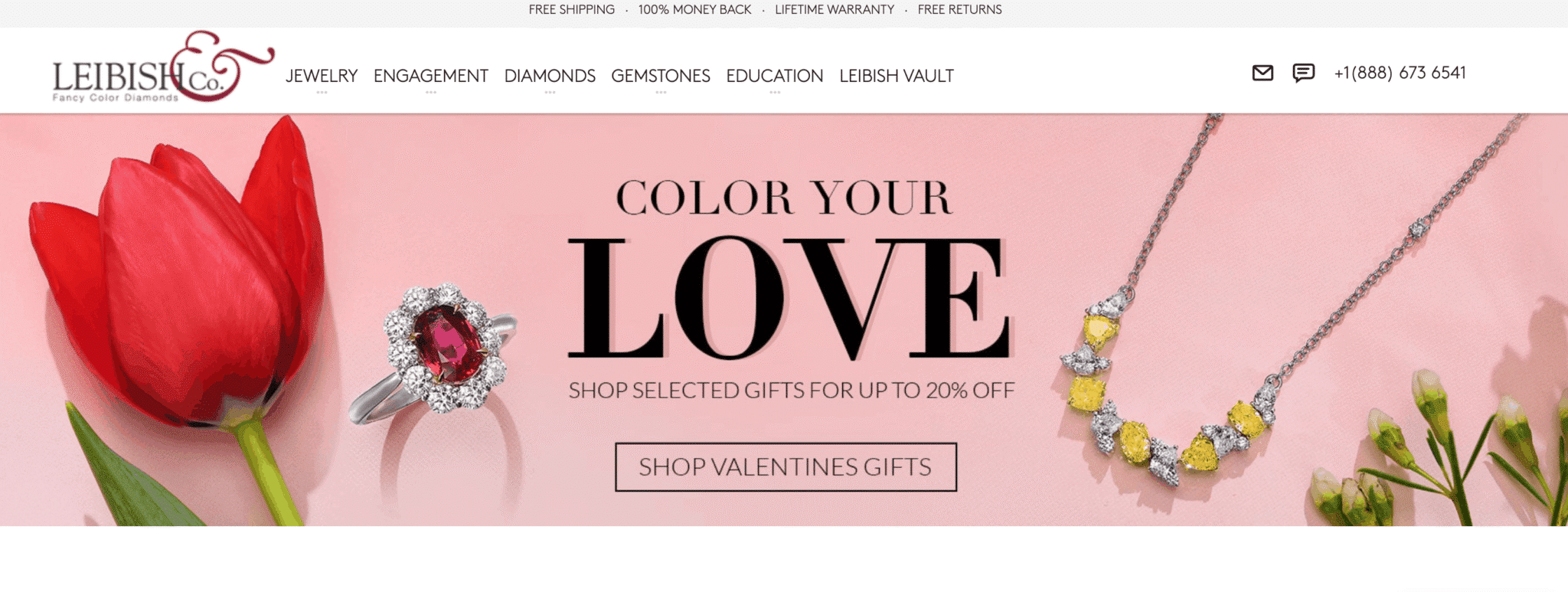Click the Free Returns text
The width and height of the screenshot is (1568, 592).
(960, 10)
